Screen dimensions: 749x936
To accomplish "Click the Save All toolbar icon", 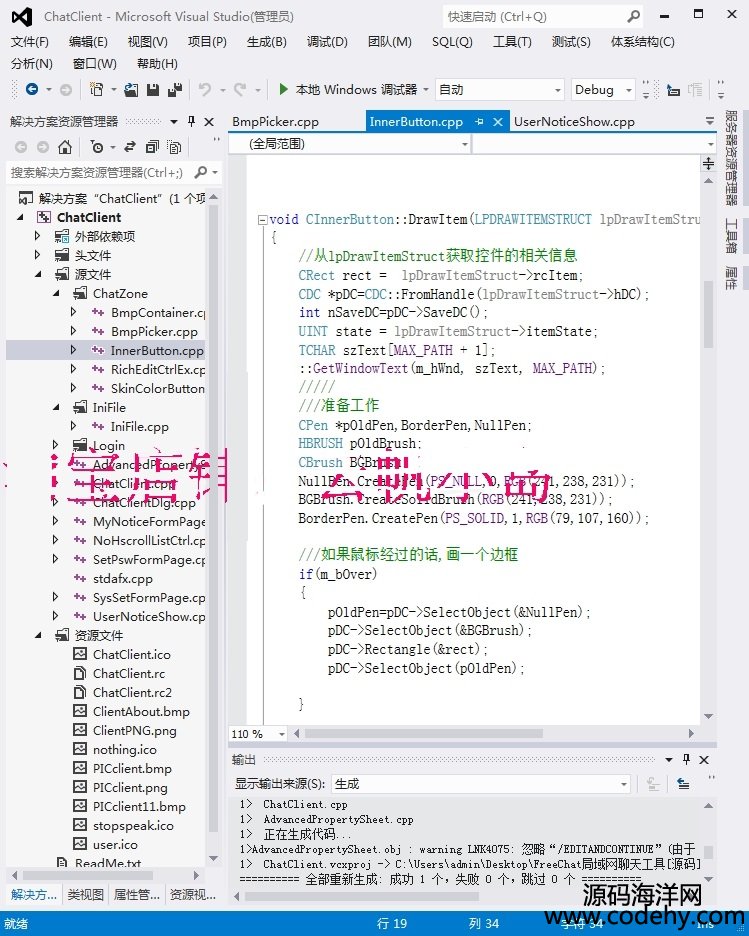I will point(175,90).
